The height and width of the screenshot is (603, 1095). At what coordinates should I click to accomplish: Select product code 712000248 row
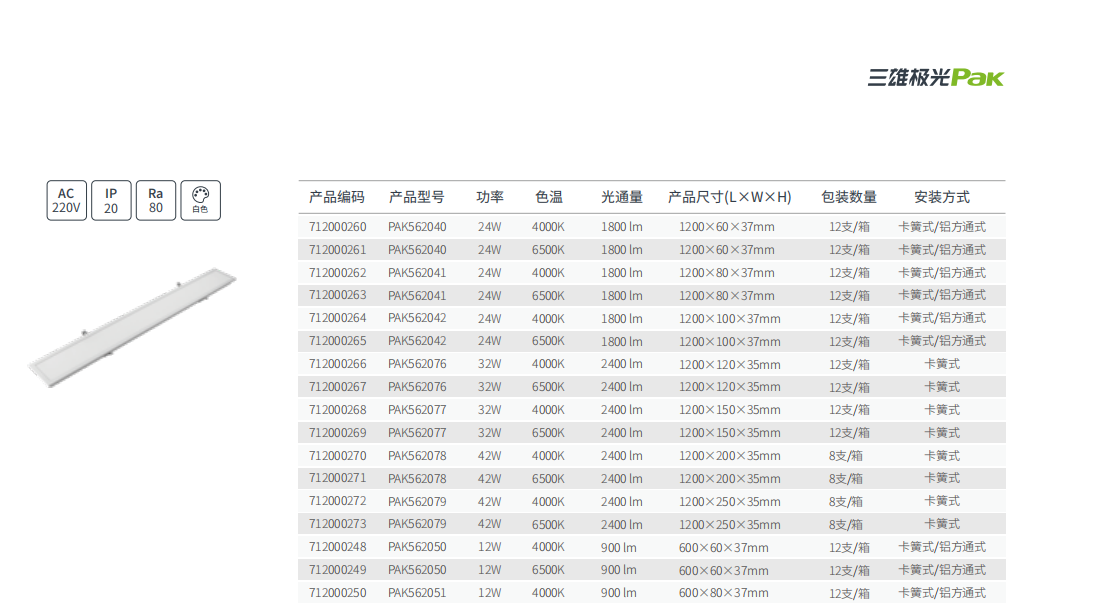338,547
